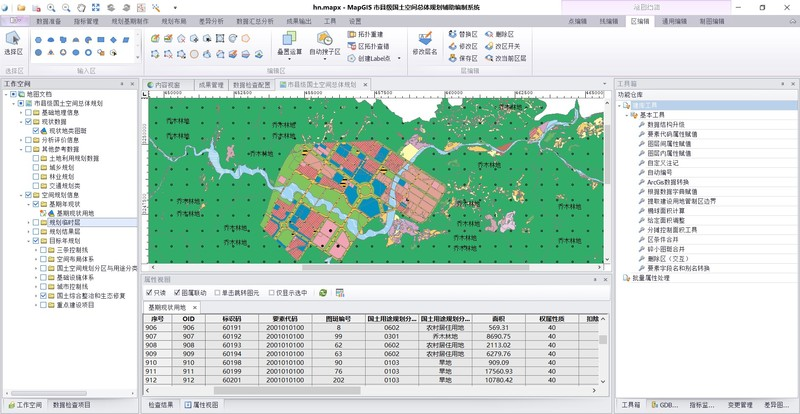Click the 拓扑重建 topology rebuild tool
This screenshot has width=800, height=414.
[365, 34]
